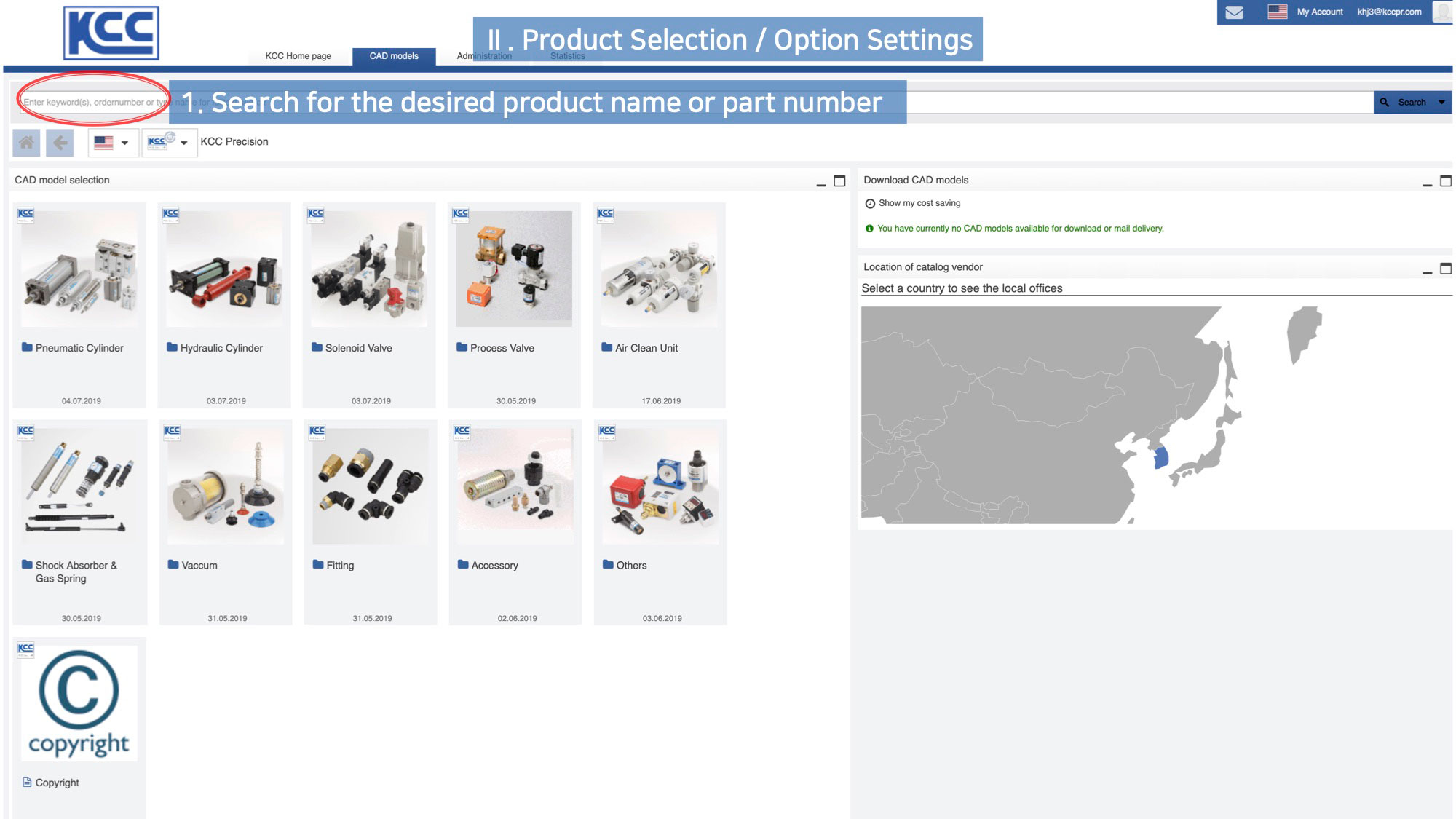Switch to the Administration tab
Screen dimensions: 1456x819
click(483, 55)
